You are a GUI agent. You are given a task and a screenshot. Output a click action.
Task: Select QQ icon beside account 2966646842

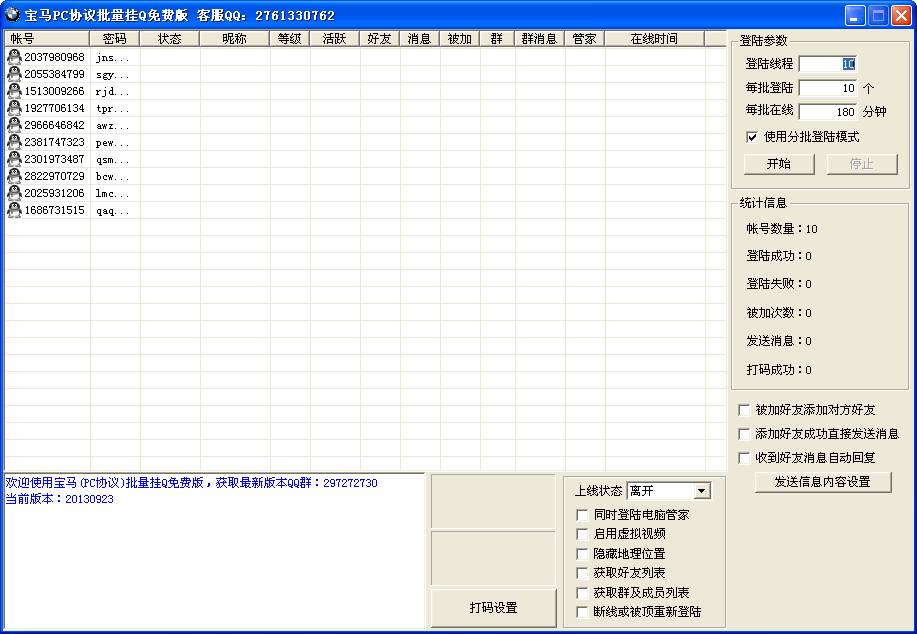(x=14, y=125)
